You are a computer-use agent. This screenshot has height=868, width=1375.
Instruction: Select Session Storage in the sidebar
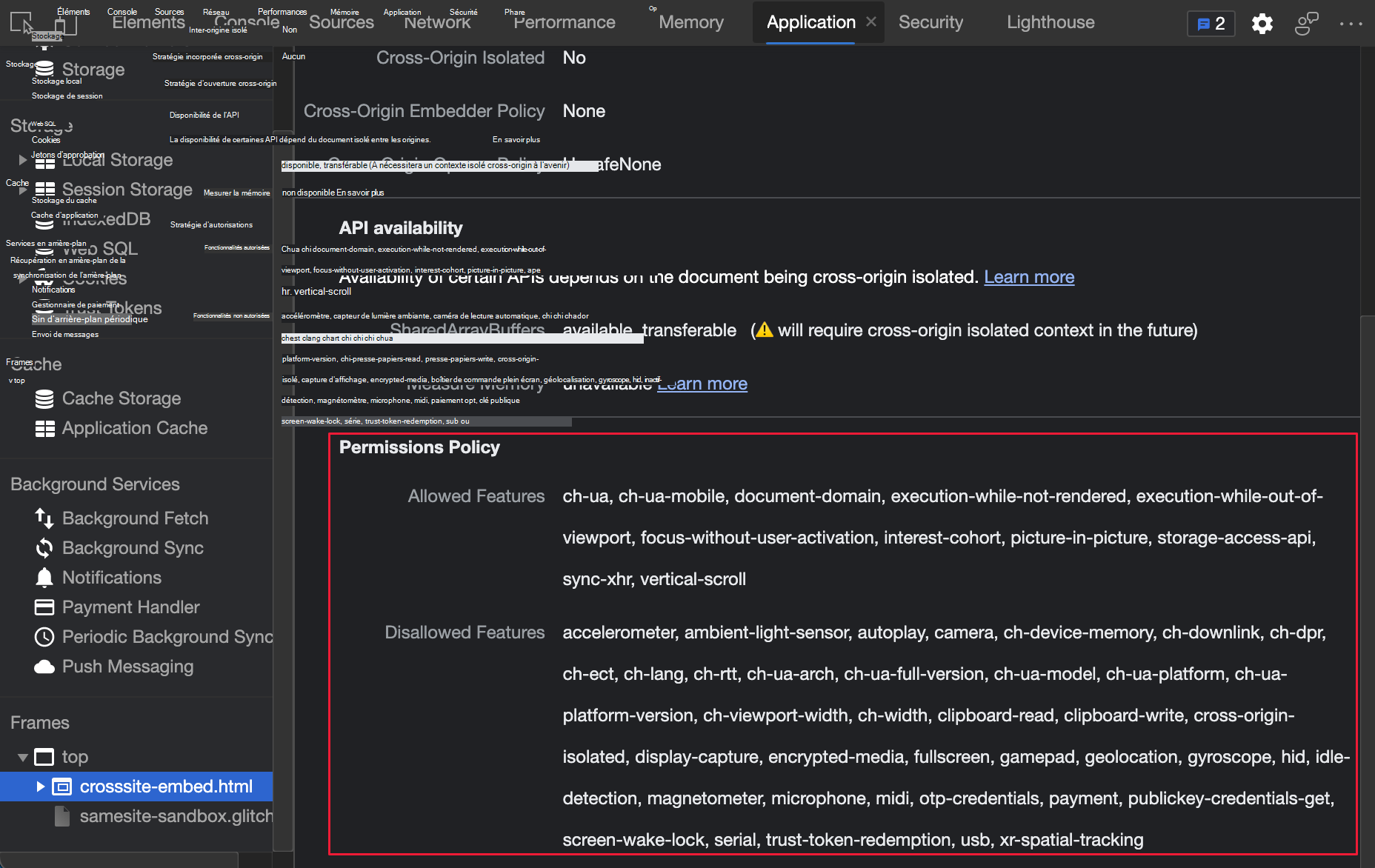[127, 190]
